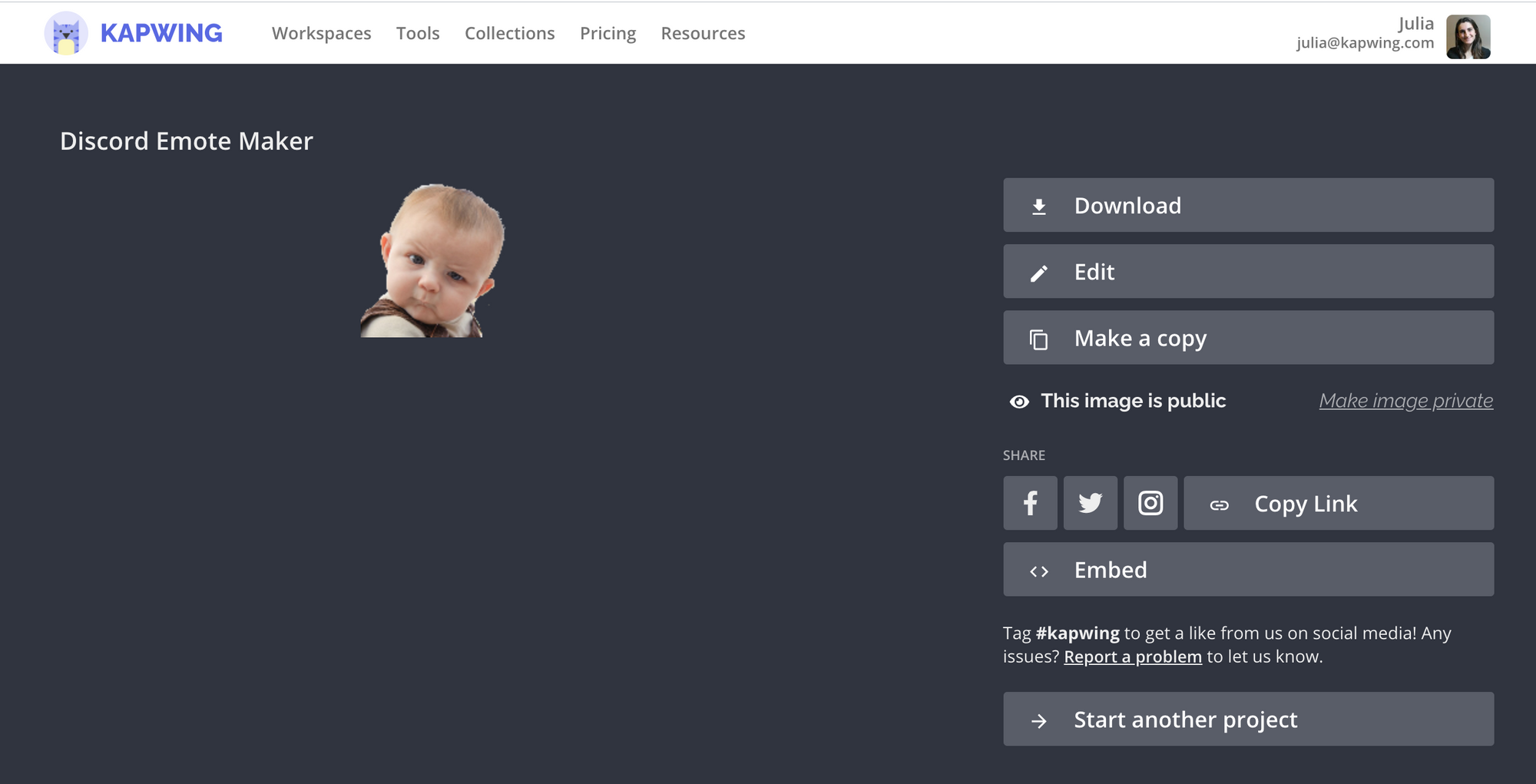Click the eye icon next to public status
Image resolution: width=1536 pixels, height=784 pixels.
1019,402
